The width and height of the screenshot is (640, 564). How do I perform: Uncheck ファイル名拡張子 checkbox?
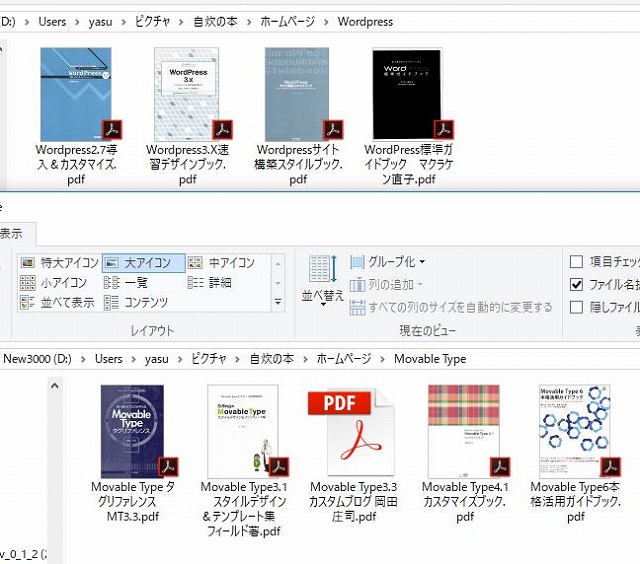point(576,284)
